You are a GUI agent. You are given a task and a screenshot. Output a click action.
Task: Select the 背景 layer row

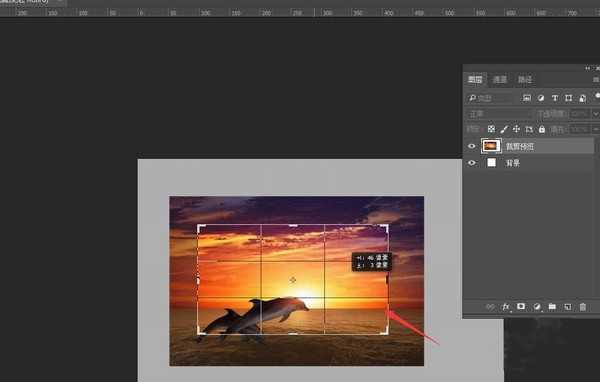pos(529,163)
